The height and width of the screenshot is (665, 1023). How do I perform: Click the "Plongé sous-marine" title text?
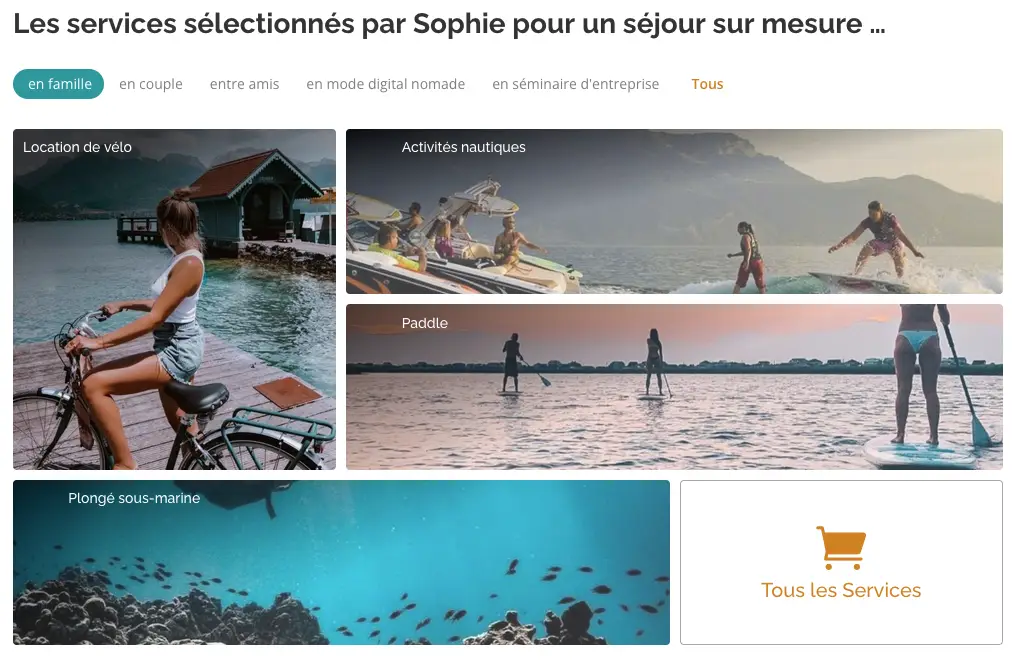click(x=134, y=498)
